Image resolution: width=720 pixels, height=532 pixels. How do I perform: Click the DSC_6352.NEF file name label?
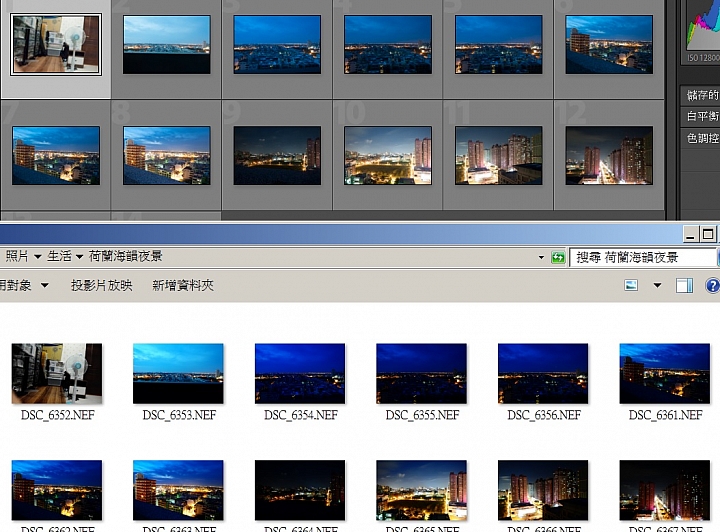pos(58,415)
